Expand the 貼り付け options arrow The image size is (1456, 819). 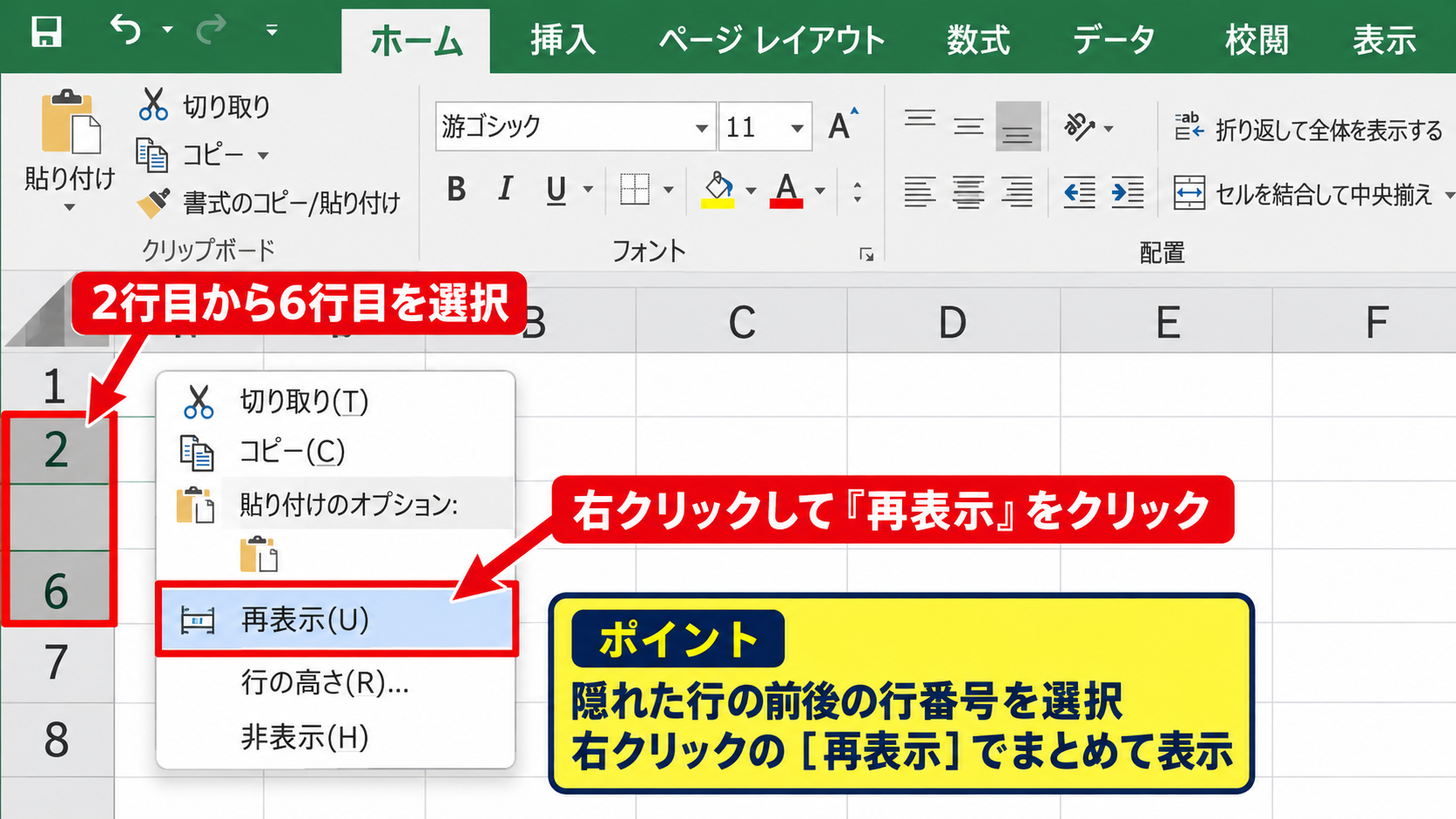pyautogui.click(x=70, y=207)
